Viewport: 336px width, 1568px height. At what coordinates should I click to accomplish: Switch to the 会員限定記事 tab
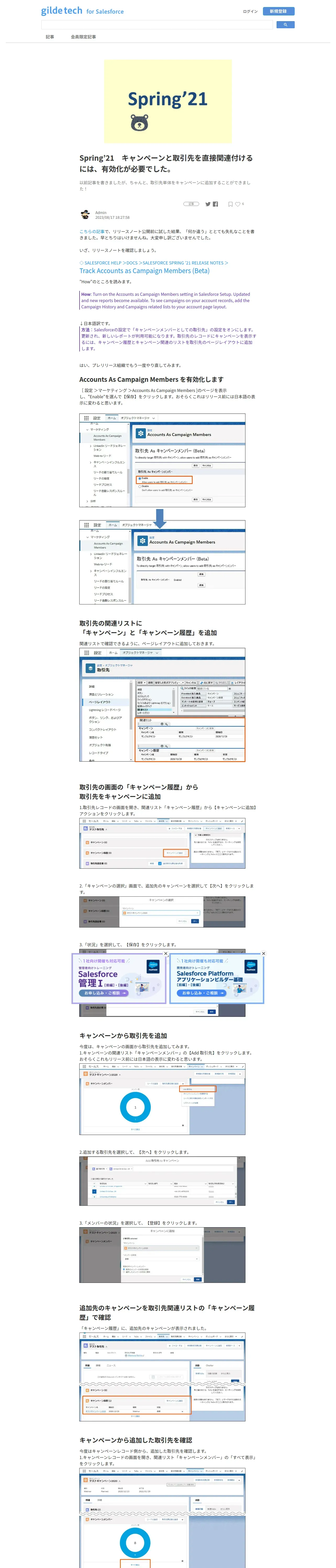point(83,37)
